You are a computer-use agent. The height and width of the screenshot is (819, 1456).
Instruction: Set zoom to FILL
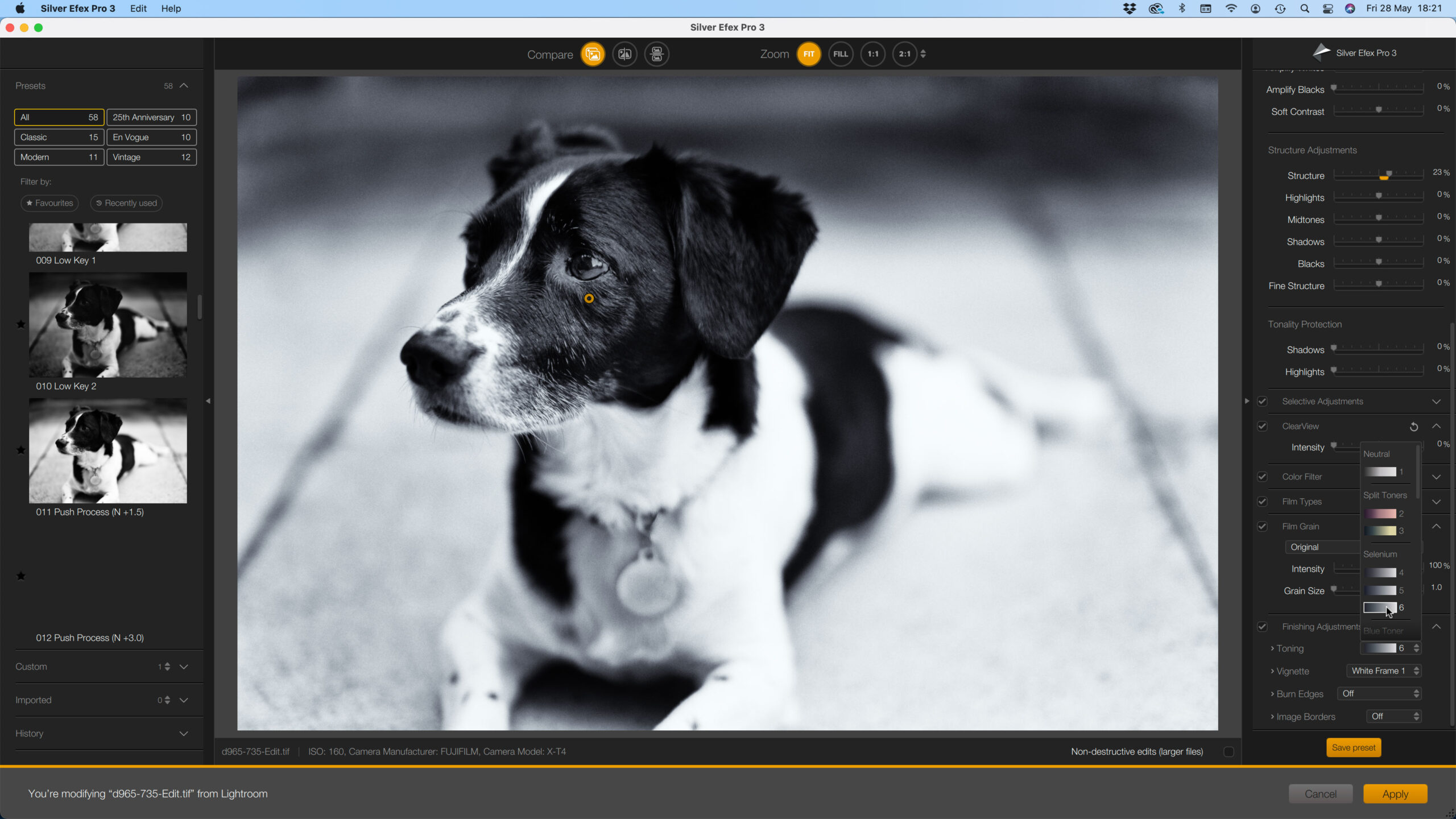click(841, 54)
